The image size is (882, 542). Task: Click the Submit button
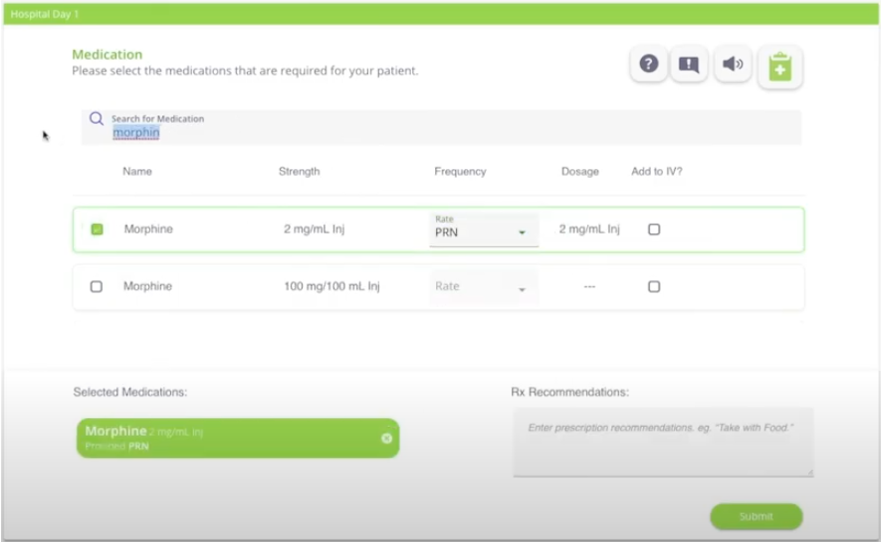click(x=756, y=516)
